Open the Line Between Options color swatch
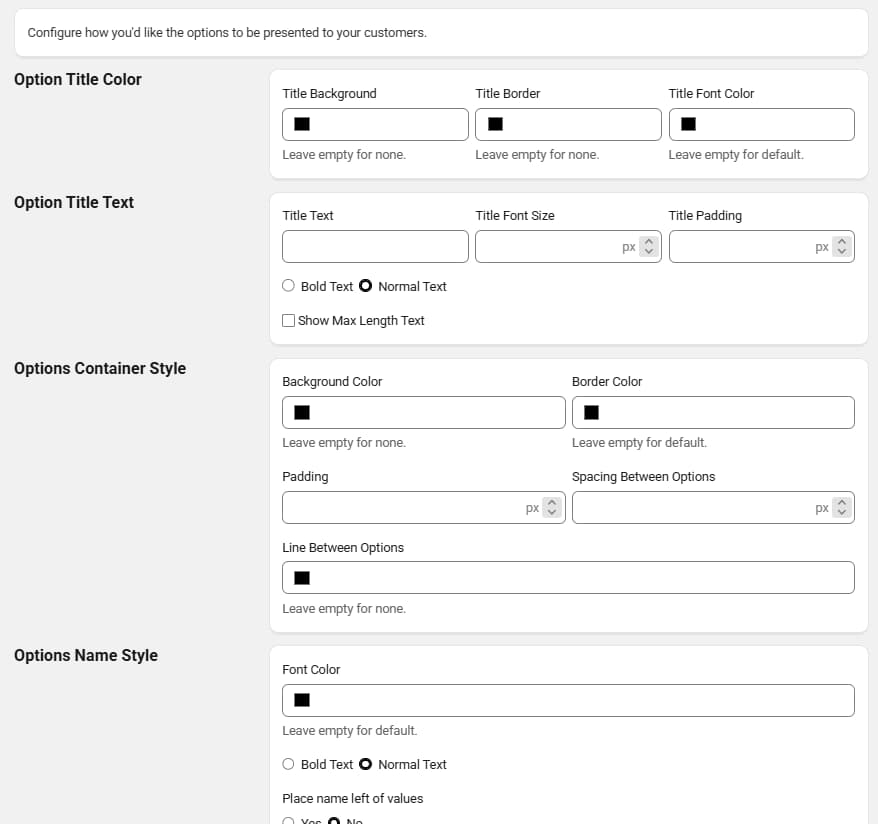Screen dimensions: 878x824 click(302, 578)
